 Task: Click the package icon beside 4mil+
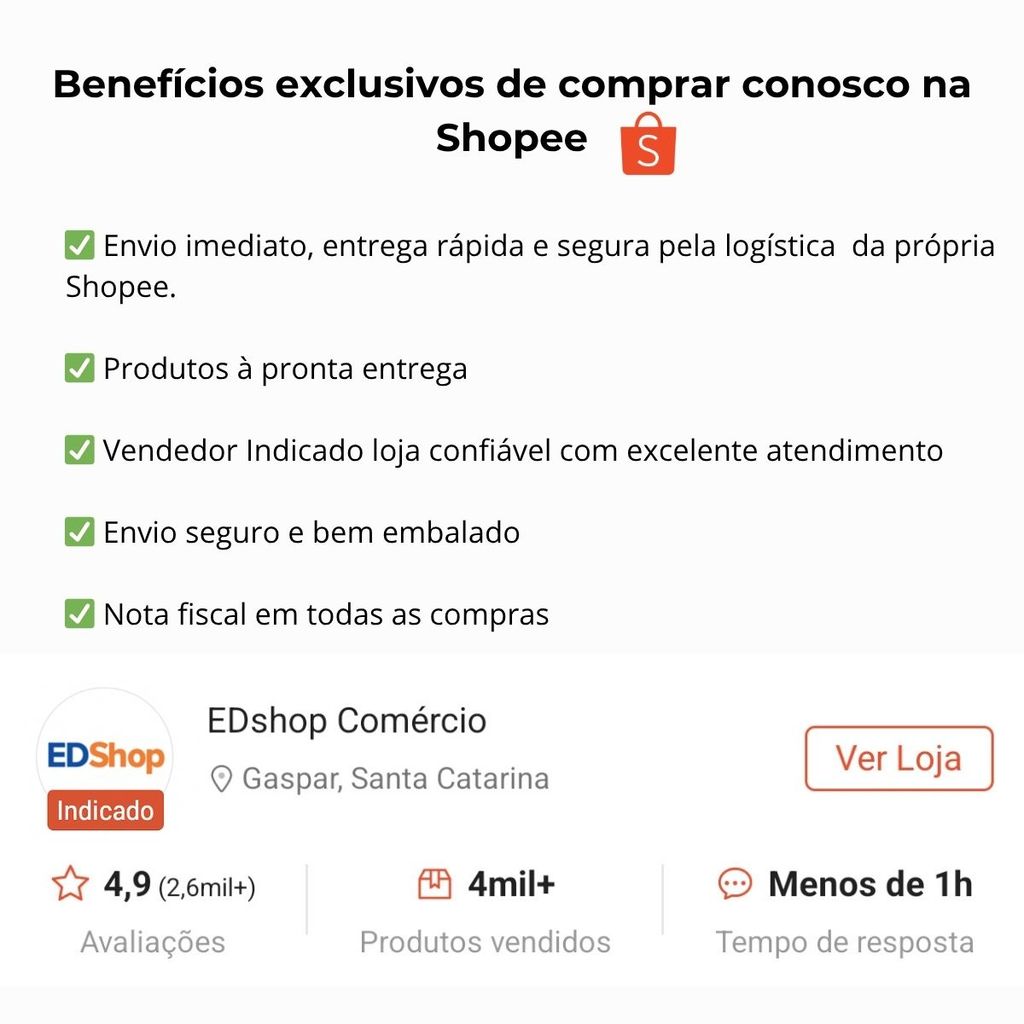[434, 884]
